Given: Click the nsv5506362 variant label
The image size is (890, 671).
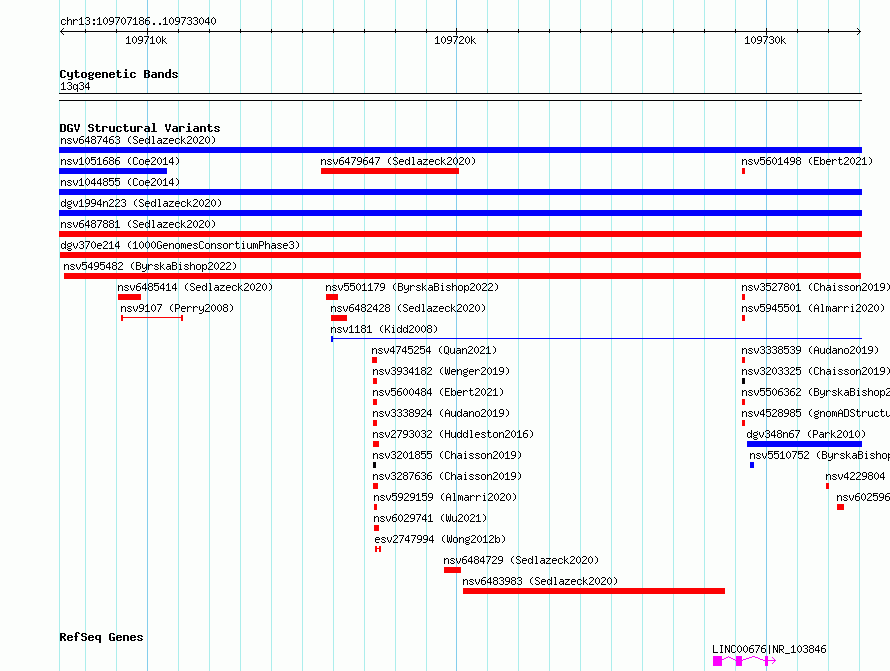Looking at the screenshot, I should click(816, 392).
